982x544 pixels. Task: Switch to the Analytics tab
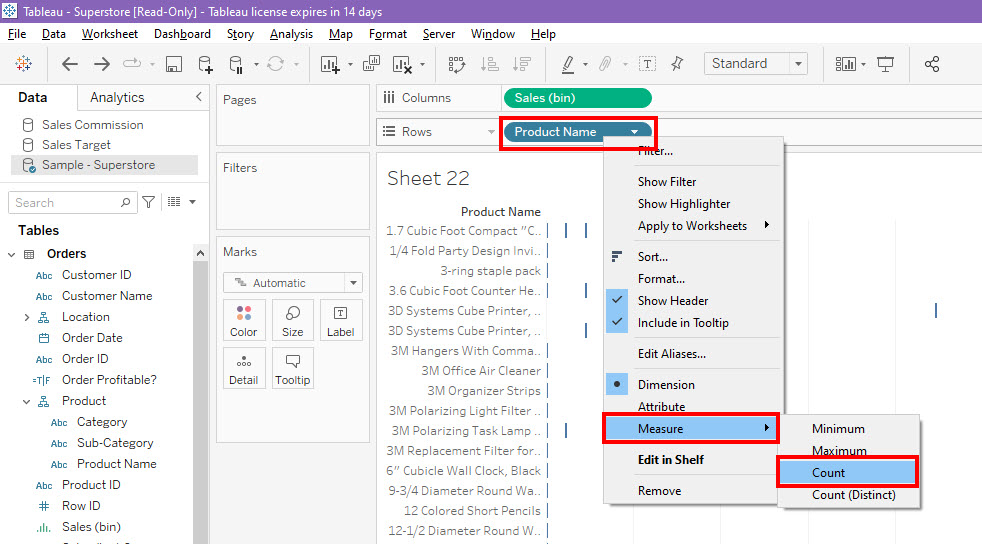(x=117, y=97)
